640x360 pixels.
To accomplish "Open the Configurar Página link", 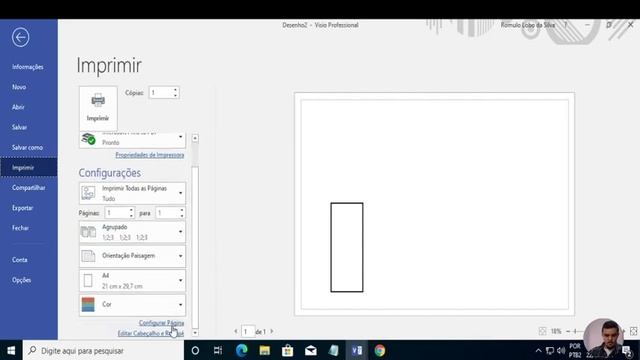I will [x=161, y=323].
